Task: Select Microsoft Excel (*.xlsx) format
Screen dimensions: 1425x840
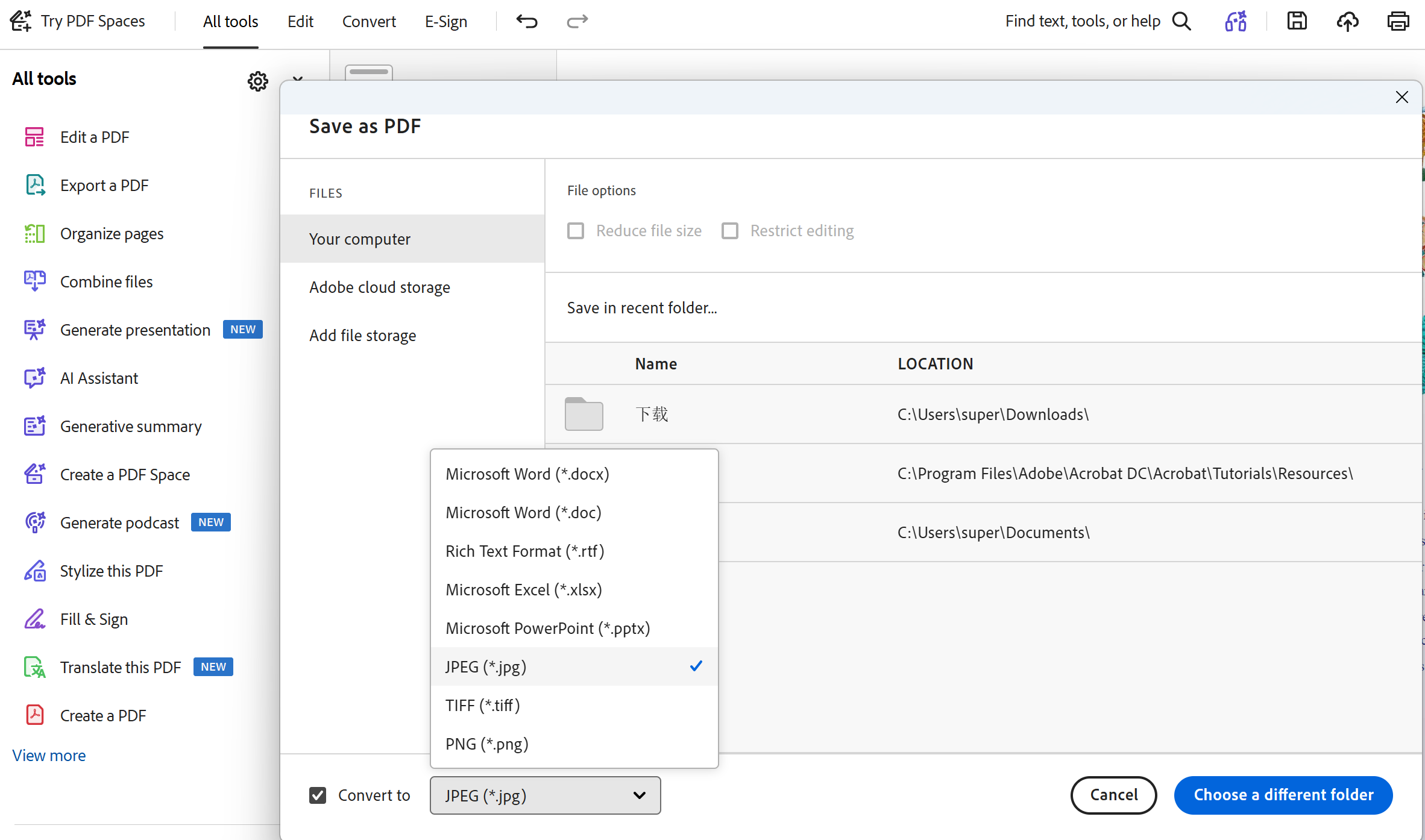Action: point(574,589)
